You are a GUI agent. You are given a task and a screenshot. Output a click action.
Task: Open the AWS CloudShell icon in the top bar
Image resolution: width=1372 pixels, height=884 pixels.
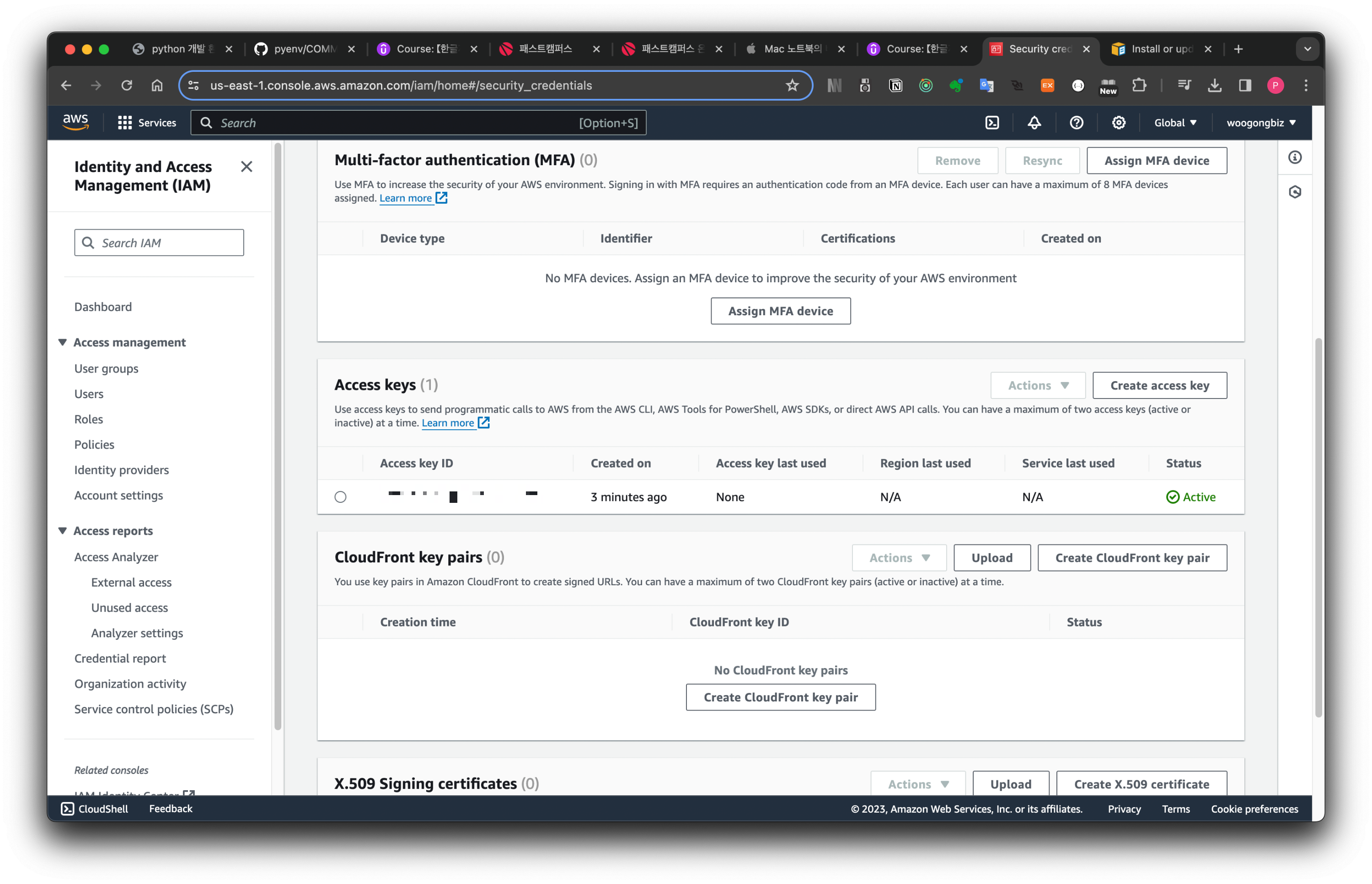click(991, 122)
